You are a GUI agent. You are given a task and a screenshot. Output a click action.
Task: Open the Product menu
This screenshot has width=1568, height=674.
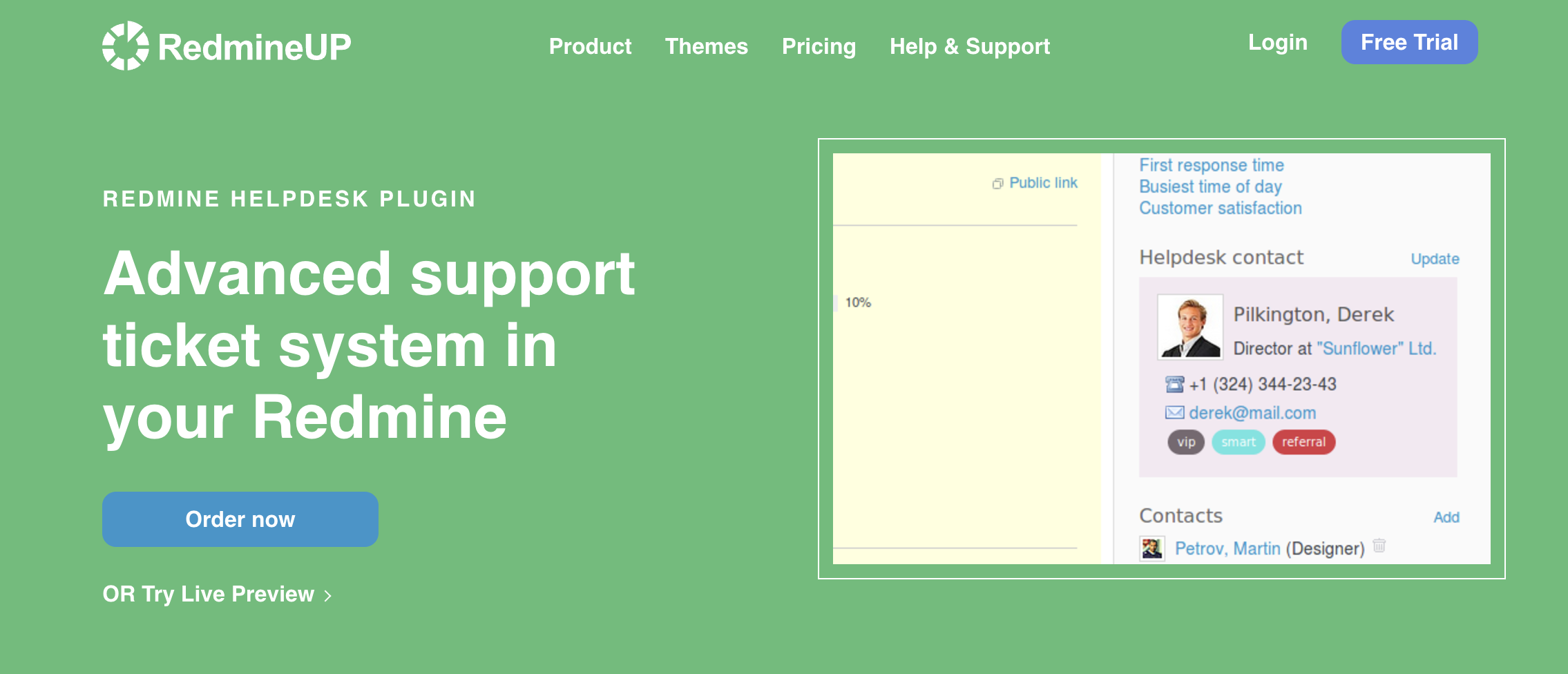click(590, 46)
